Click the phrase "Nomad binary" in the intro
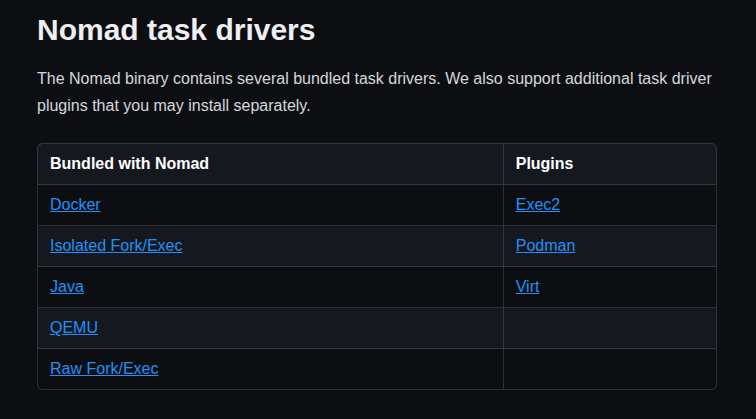Screen dimensions: 756x419 (x=114, y=78)
